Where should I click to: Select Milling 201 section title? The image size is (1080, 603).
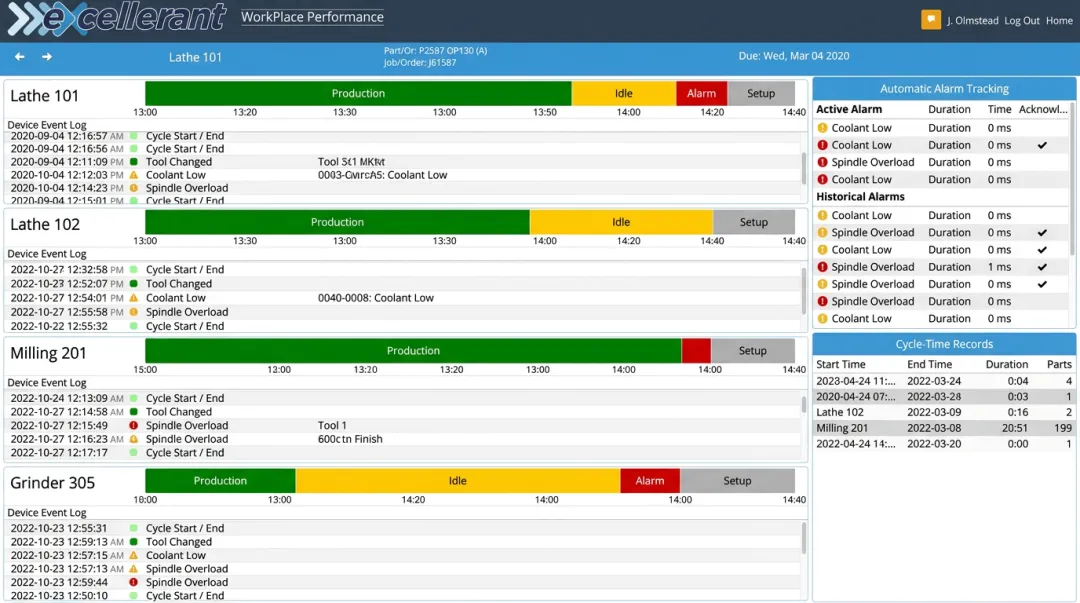[48, 353]
